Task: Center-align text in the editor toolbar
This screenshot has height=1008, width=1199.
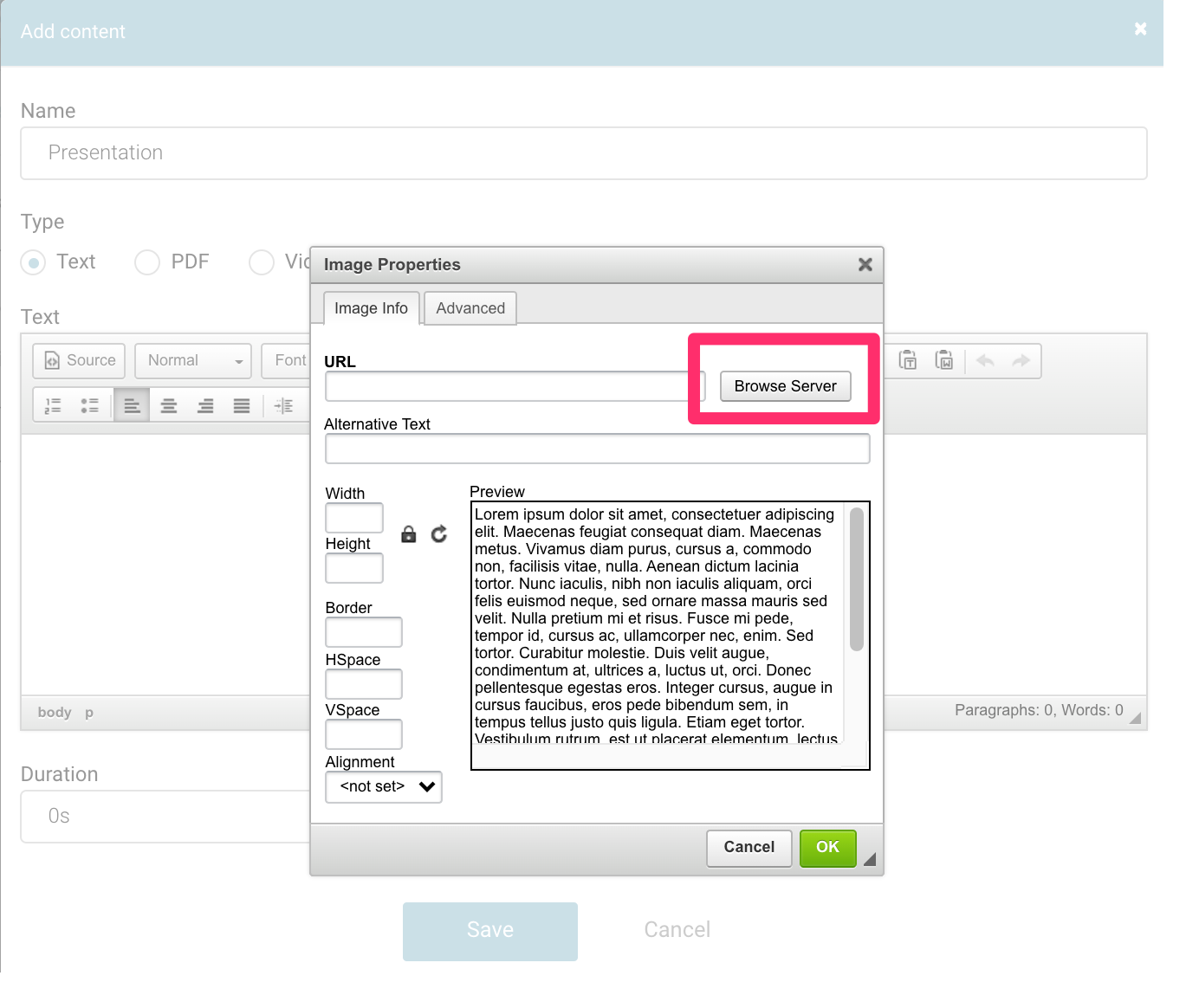Action: pyautogui.click(x=169, y=405)
